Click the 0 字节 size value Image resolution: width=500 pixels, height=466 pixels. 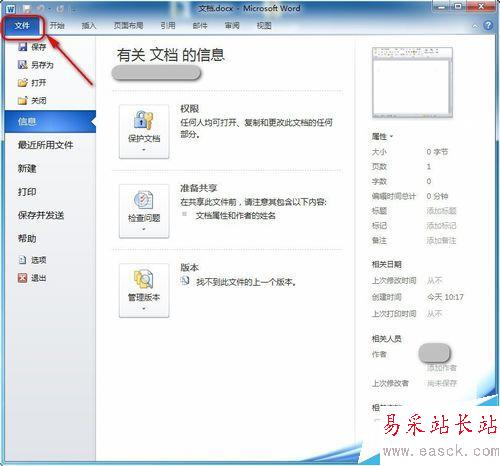(437, 152)
